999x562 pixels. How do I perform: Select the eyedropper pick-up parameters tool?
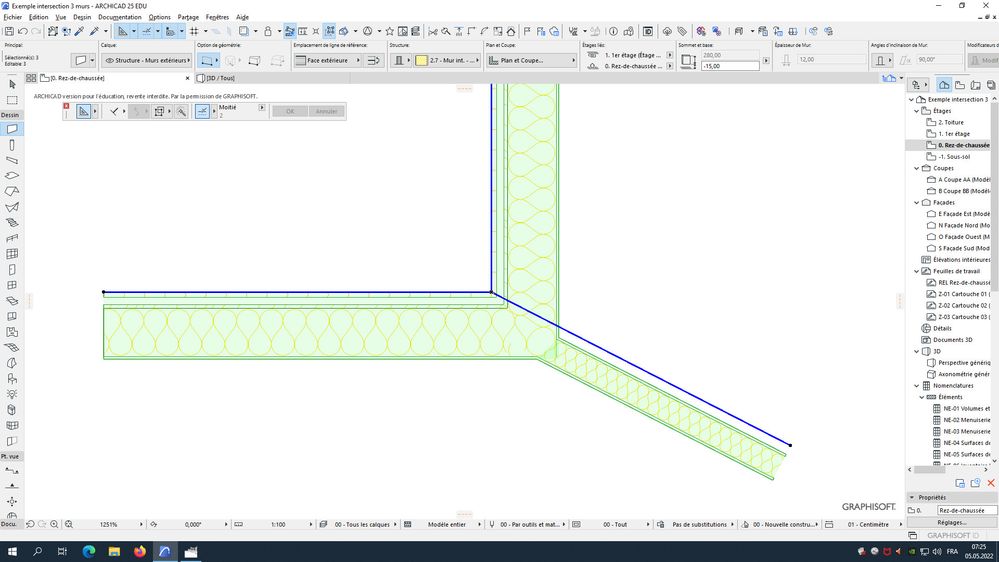[x=79, y=31]
